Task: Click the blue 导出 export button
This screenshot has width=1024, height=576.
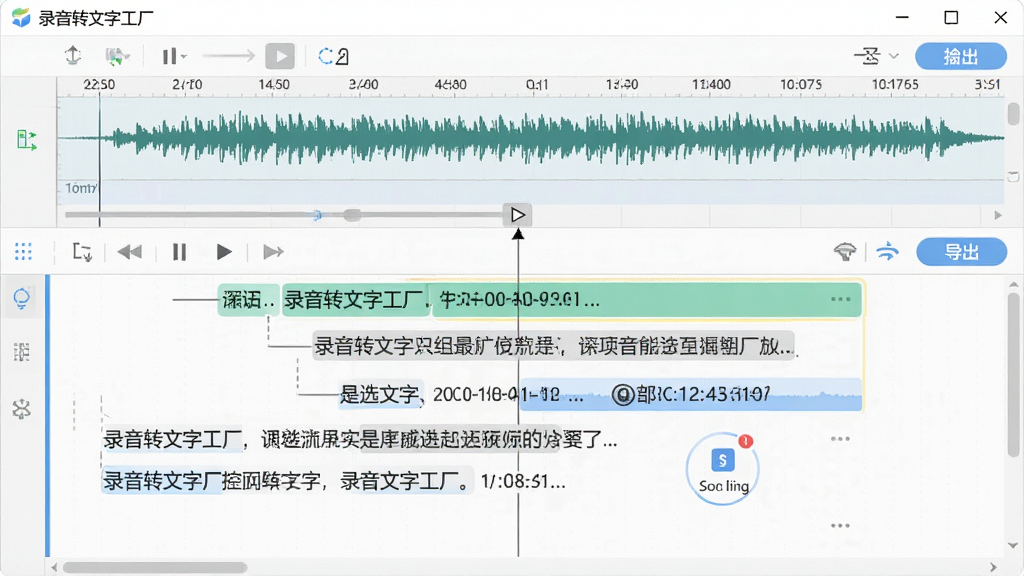Action: coord(961,252)
